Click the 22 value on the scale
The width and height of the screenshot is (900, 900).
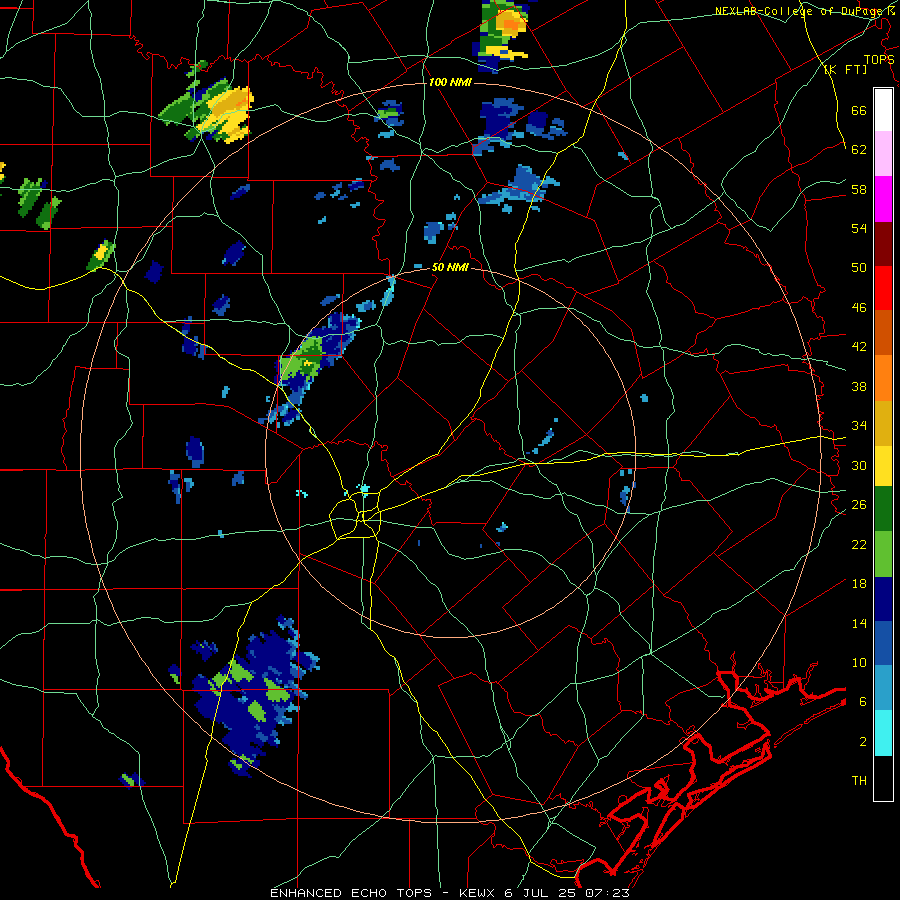(x=859, y=544)
